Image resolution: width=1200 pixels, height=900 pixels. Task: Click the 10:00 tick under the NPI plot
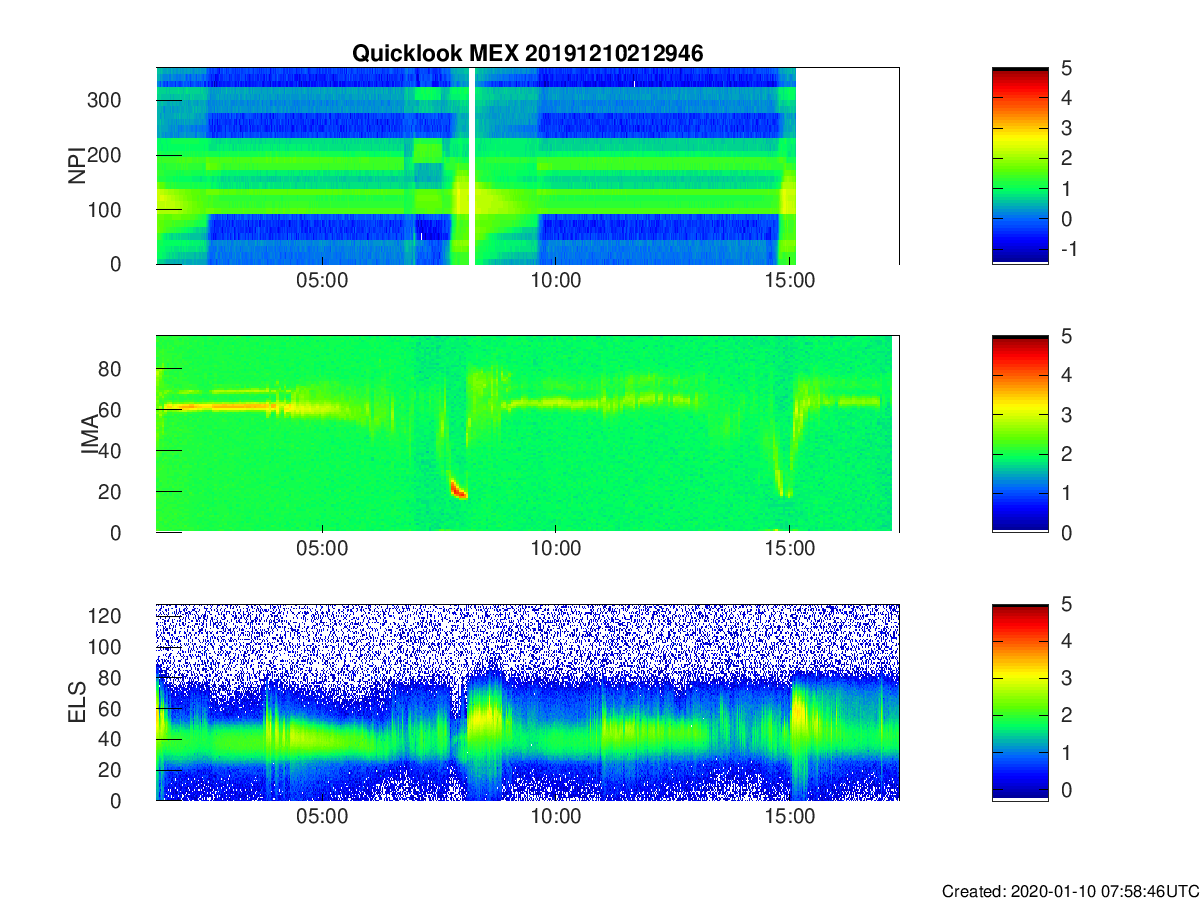tap(556, 280)
